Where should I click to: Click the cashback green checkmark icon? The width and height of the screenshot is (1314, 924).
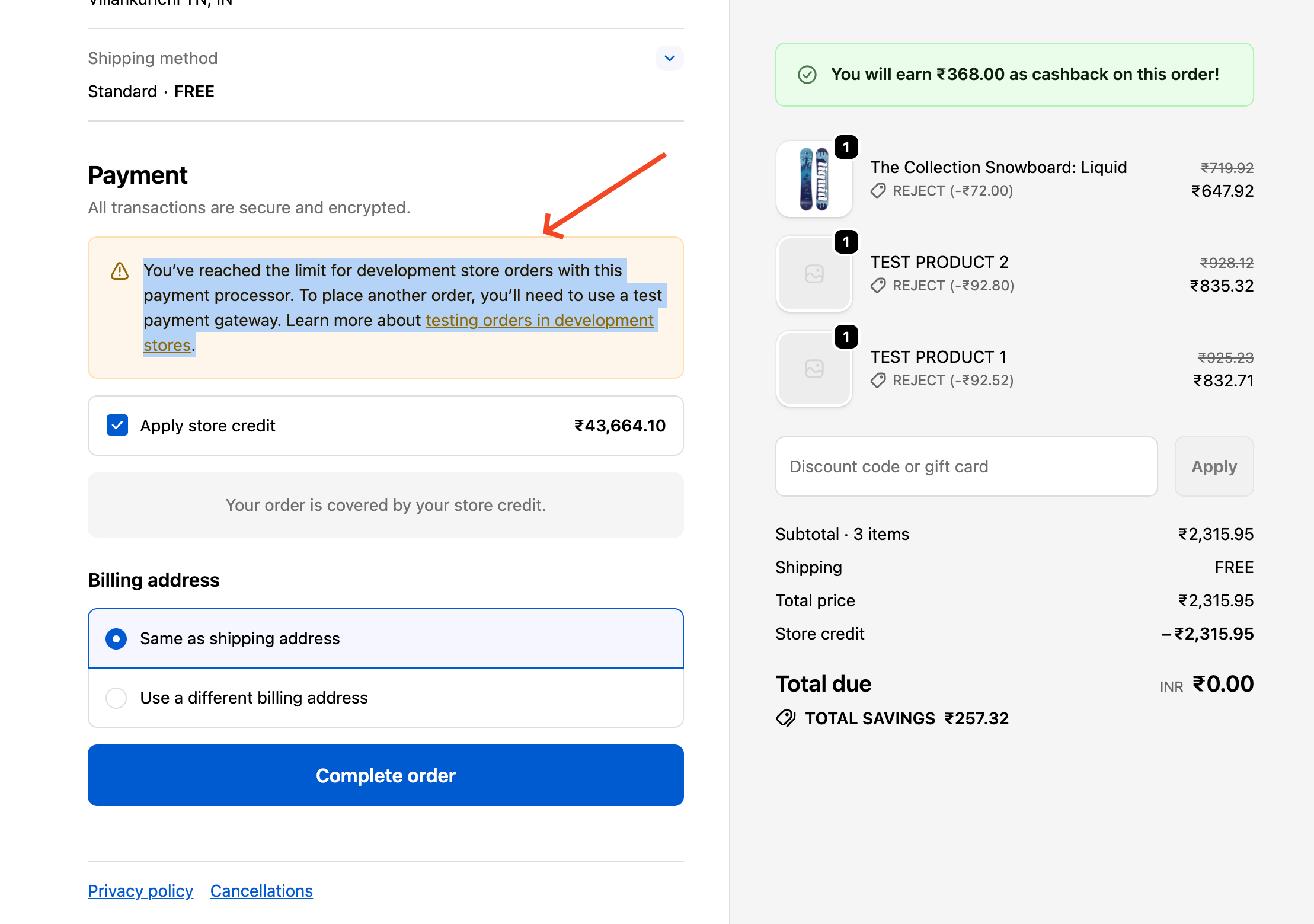[x=807, y=75]
